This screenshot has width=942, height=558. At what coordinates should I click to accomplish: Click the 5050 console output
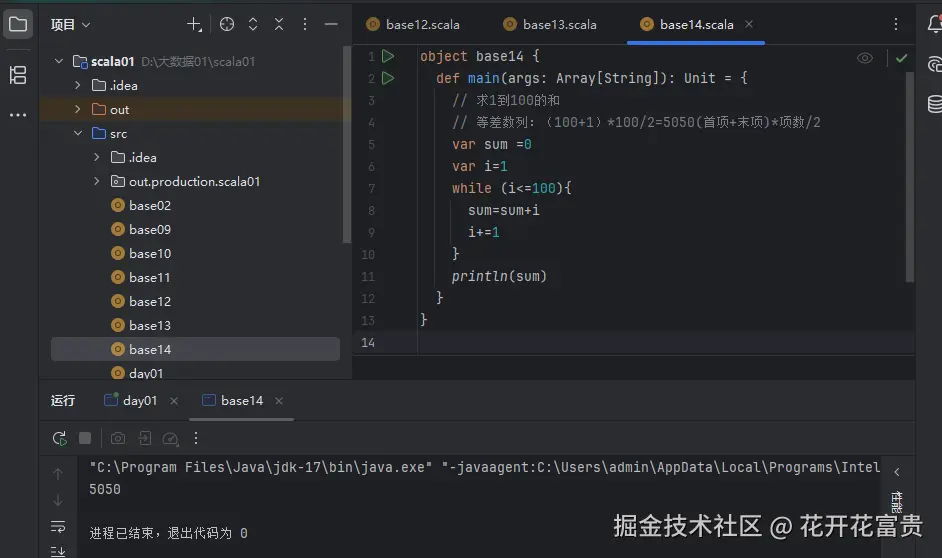click(105, 490)
